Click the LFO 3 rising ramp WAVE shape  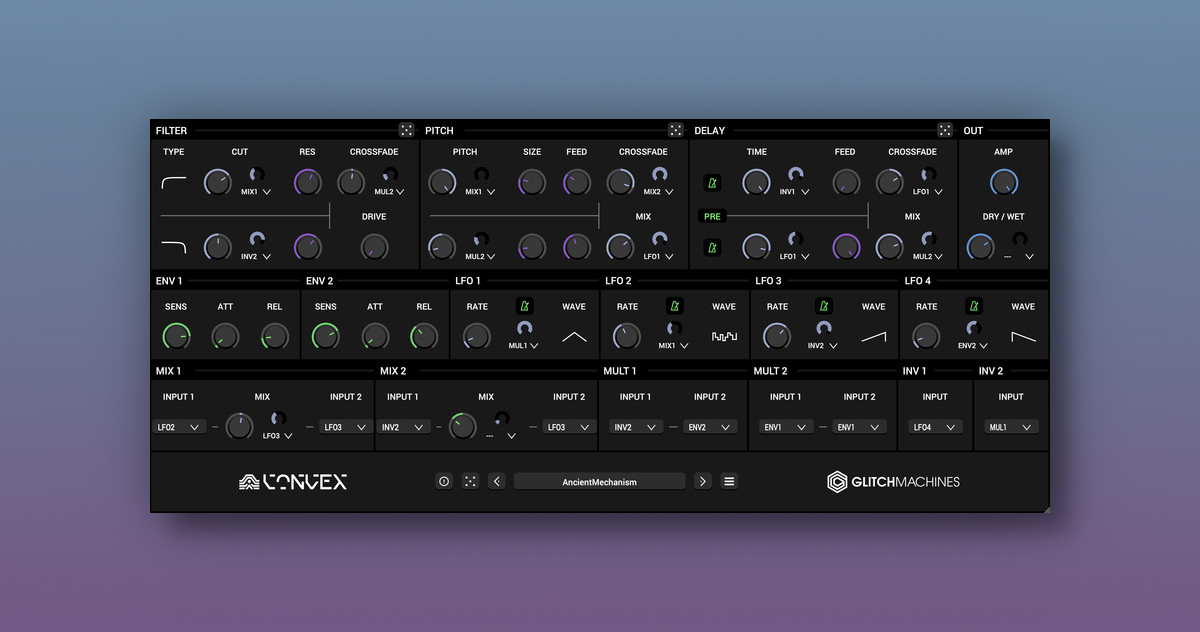tap(873, 337)
